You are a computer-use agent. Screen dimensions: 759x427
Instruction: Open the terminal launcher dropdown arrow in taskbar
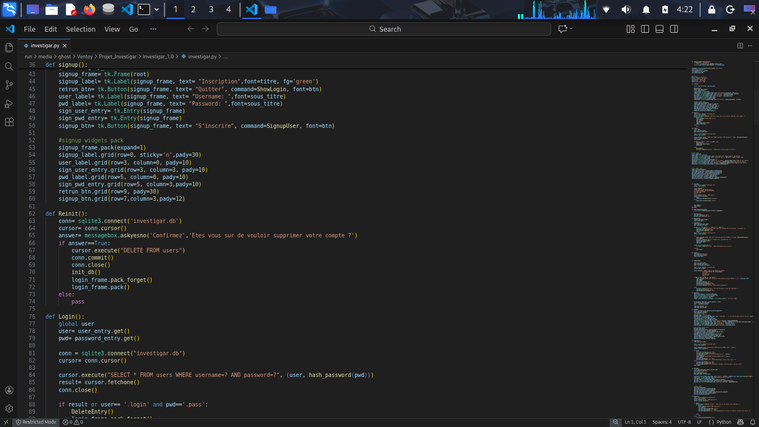156,9
